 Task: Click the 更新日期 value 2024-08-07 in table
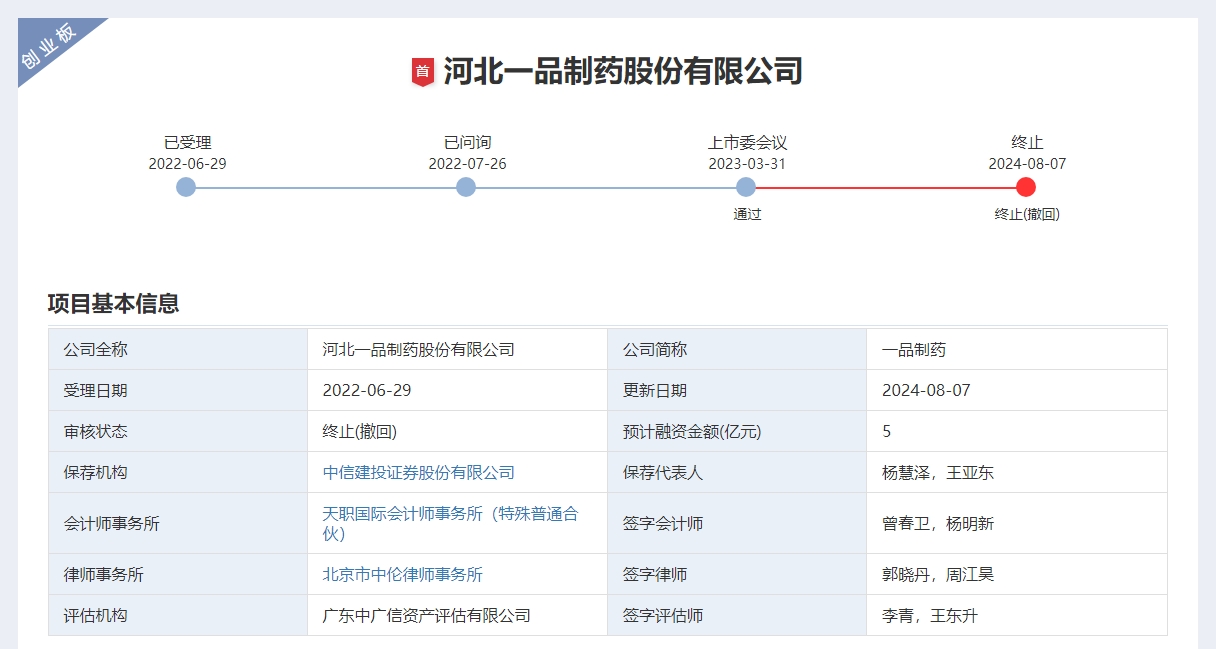coord(926,390)
